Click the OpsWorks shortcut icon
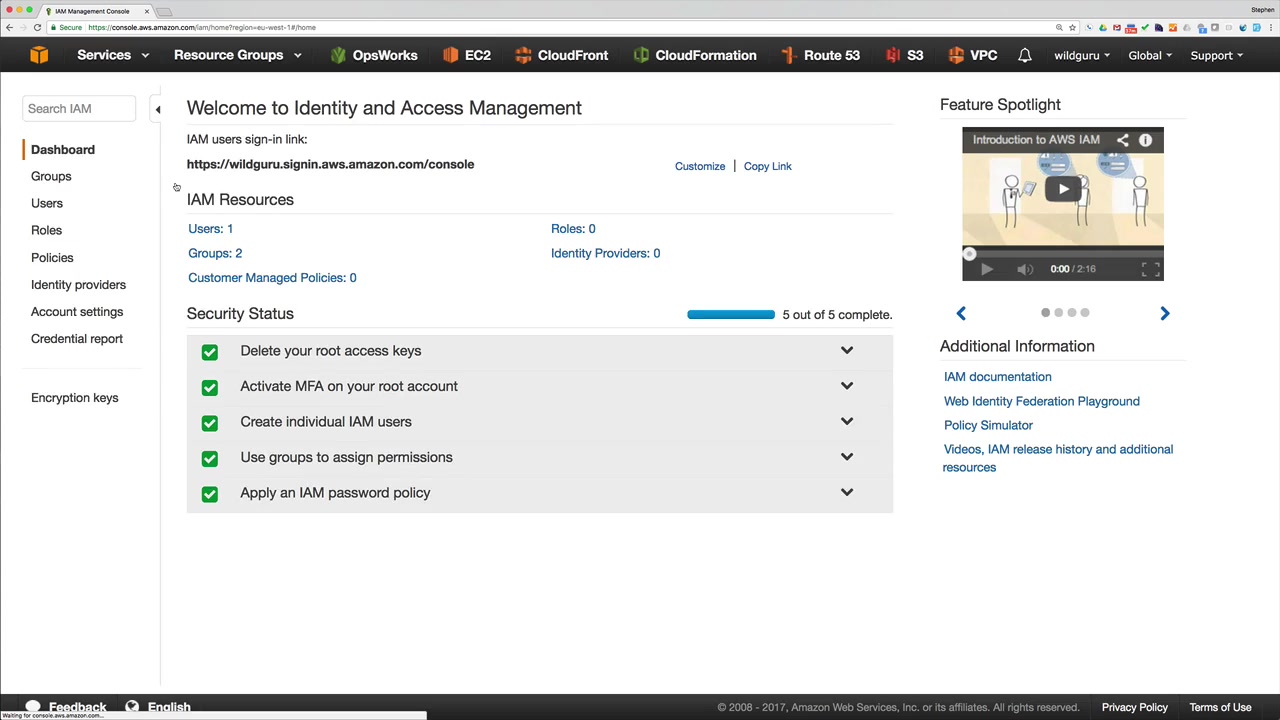Screen dimensions: 1280x720 click(x=338, y=55)
